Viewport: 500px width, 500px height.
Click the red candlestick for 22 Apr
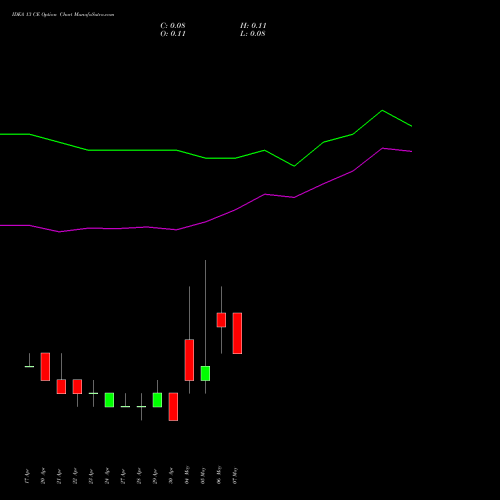[x=77, y=387]
